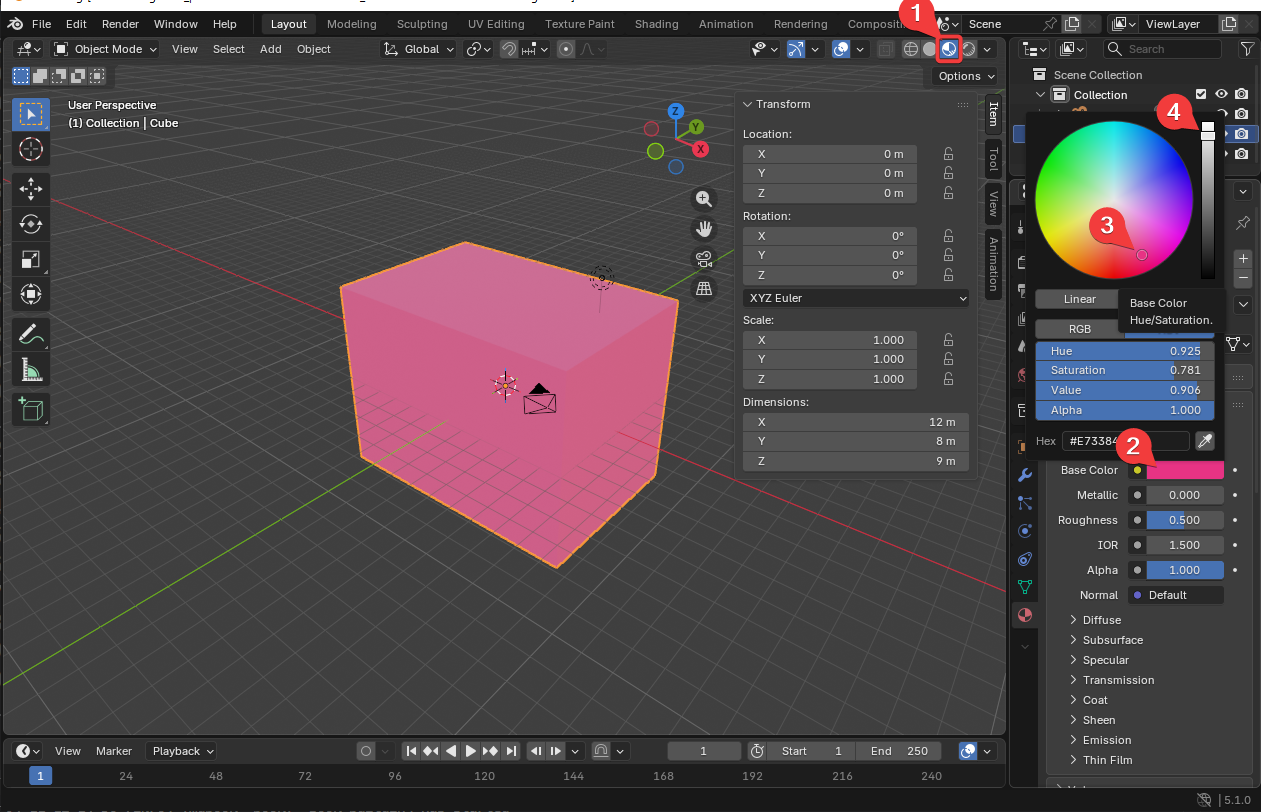Open the Object Mode dropdown
This screenshot has height=812, width=1261.
click(106, 49)
